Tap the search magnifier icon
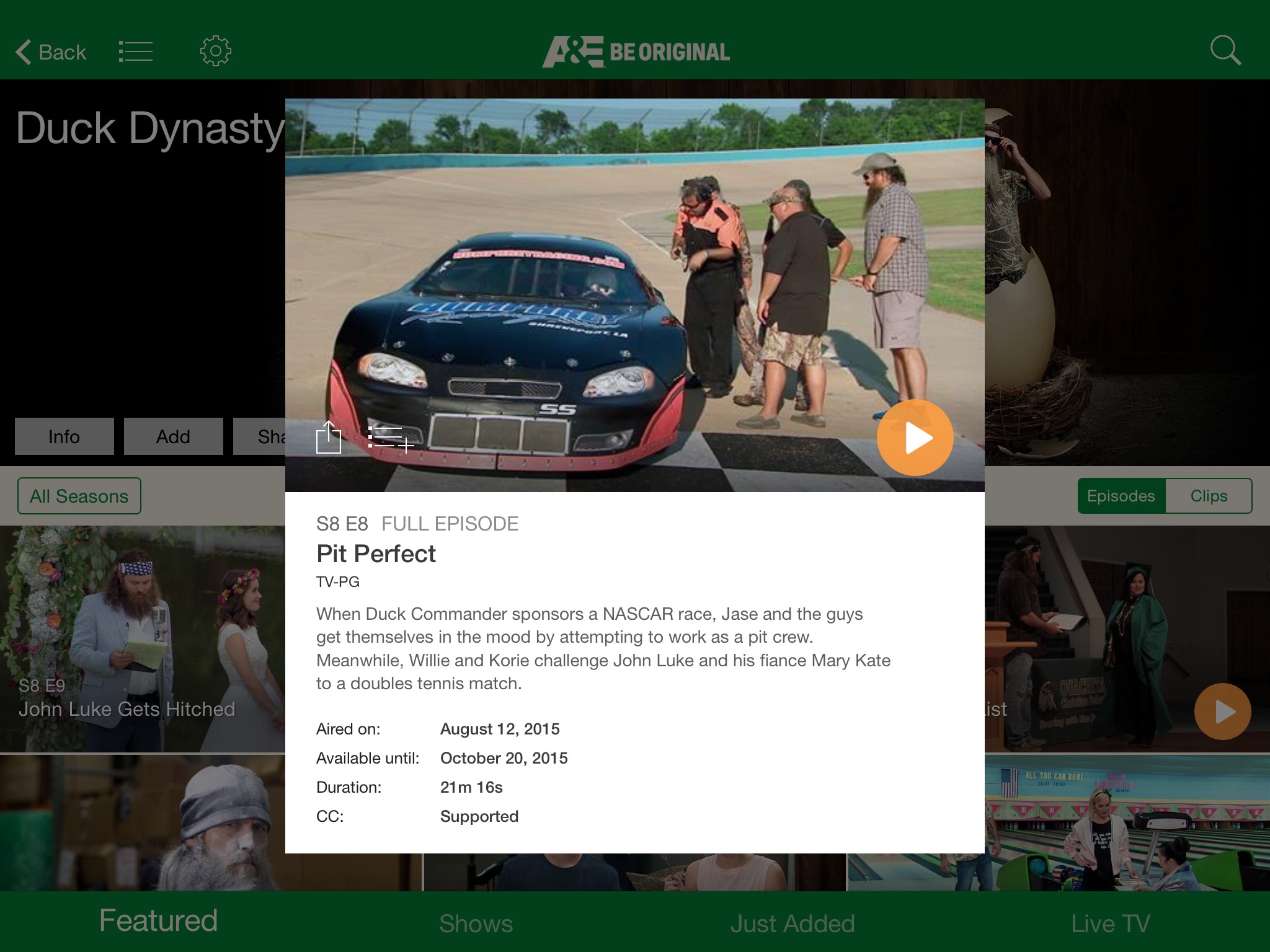Image resolution: width=1270 pixels, height=952 pixels. [1225, 50]
